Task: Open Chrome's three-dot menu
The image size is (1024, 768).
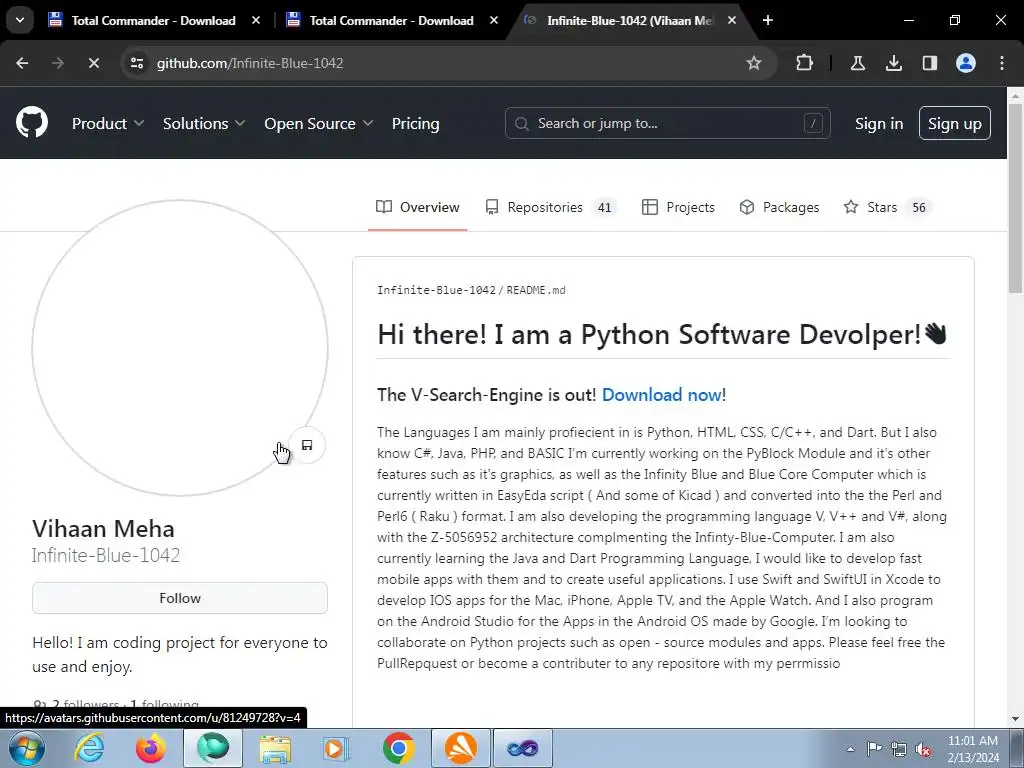Action: [1002, 63]
